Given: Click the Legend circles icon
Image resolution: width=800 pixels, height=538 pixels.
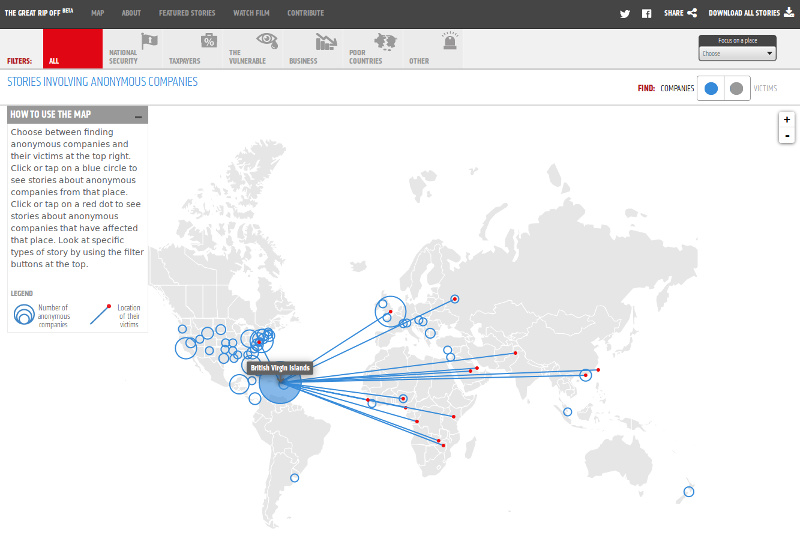Looking at the screenshot, I should 24,315.
